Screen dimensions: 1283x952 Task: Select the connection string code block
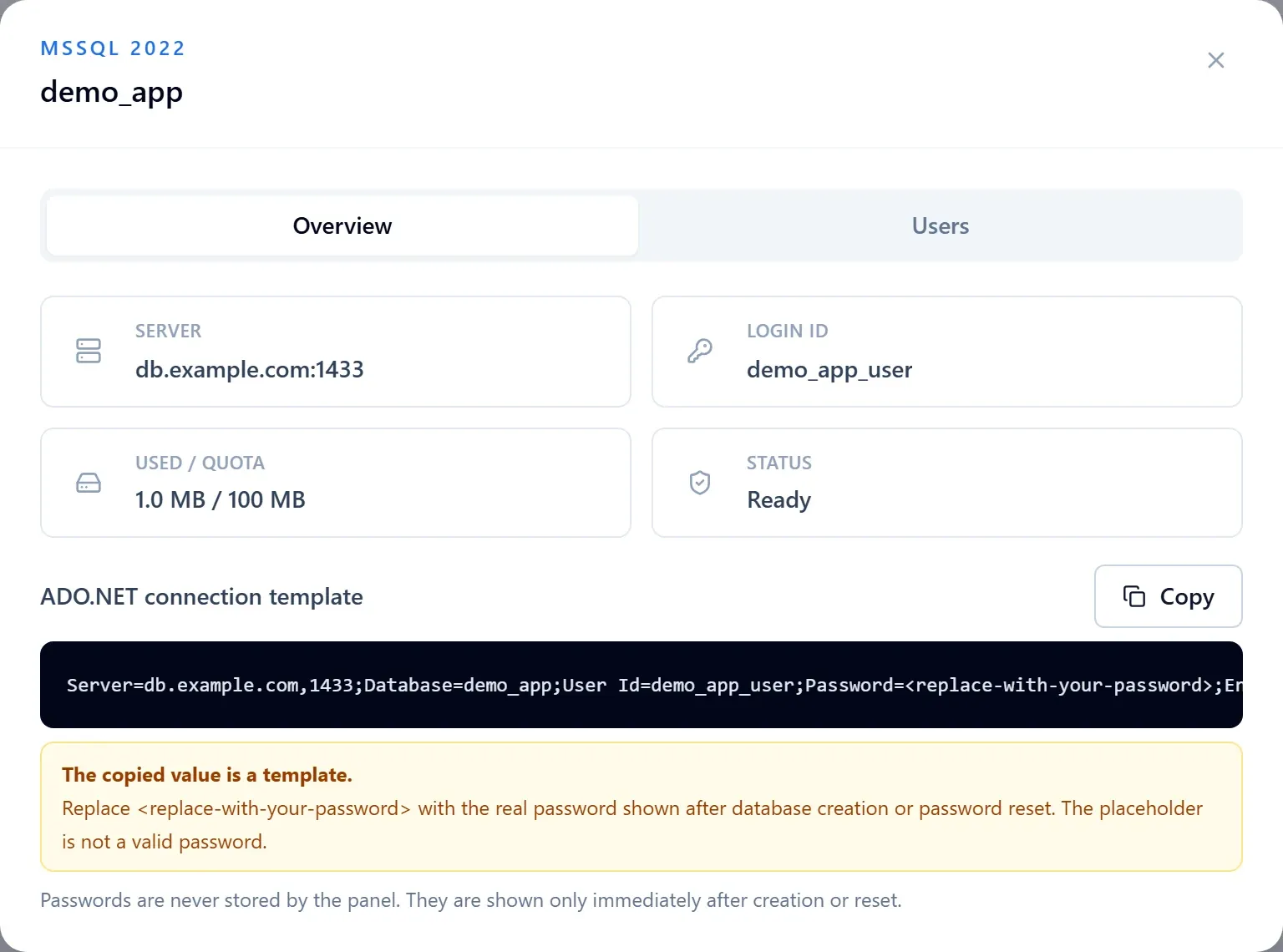(x=641, y=685)
